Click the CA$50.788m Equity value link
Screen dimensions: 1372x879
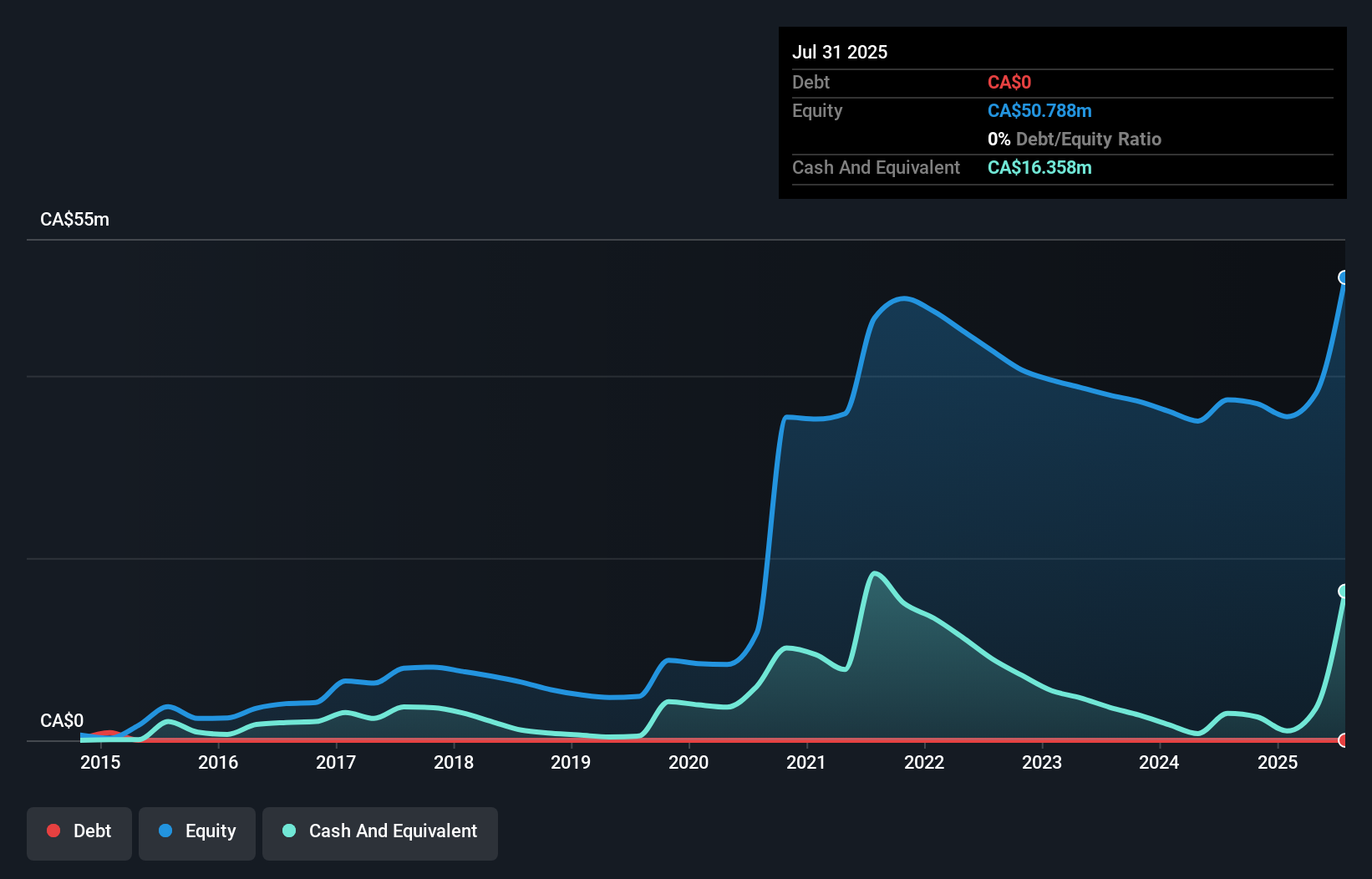click(x=1039, y=110)
